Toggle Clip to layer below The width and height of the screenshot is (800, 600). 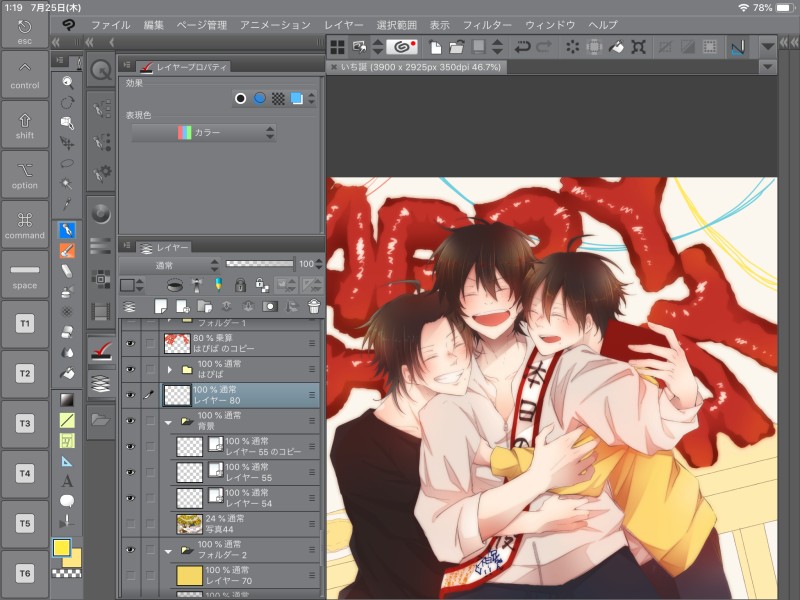click(x=174, y=285)
